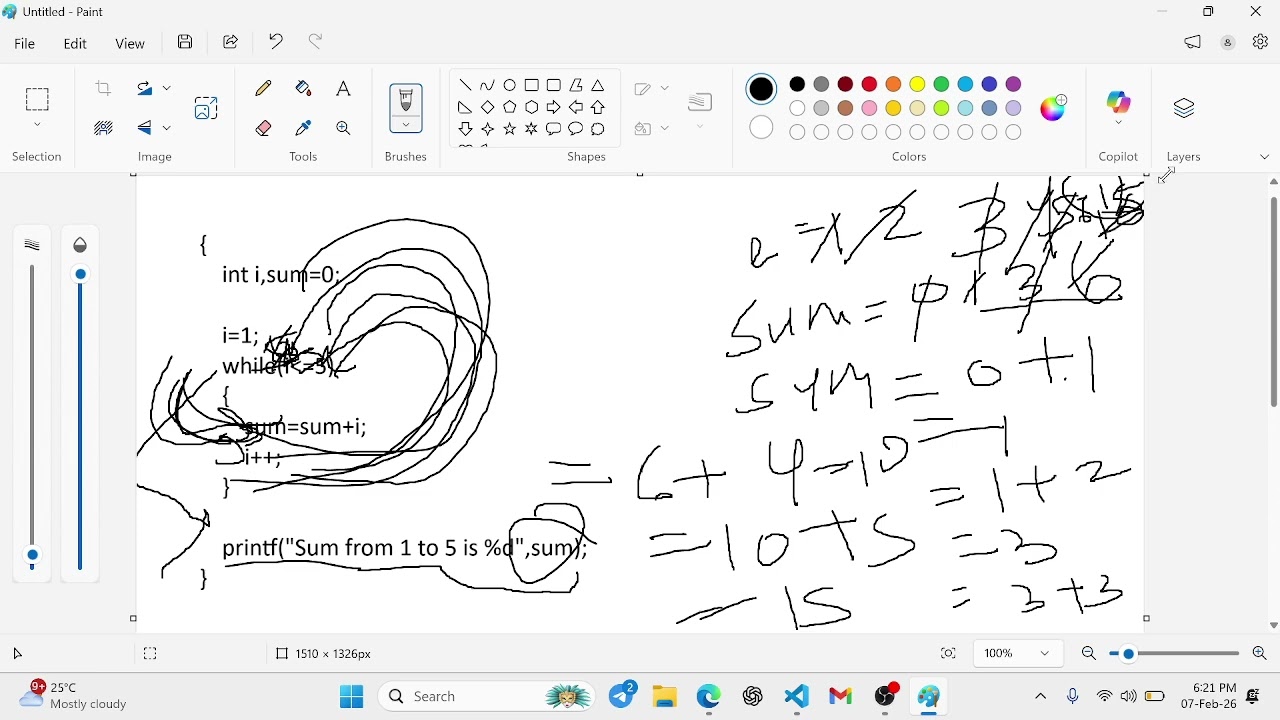
Task: Open the Edit menu
Action: click(x=76, y=44)
